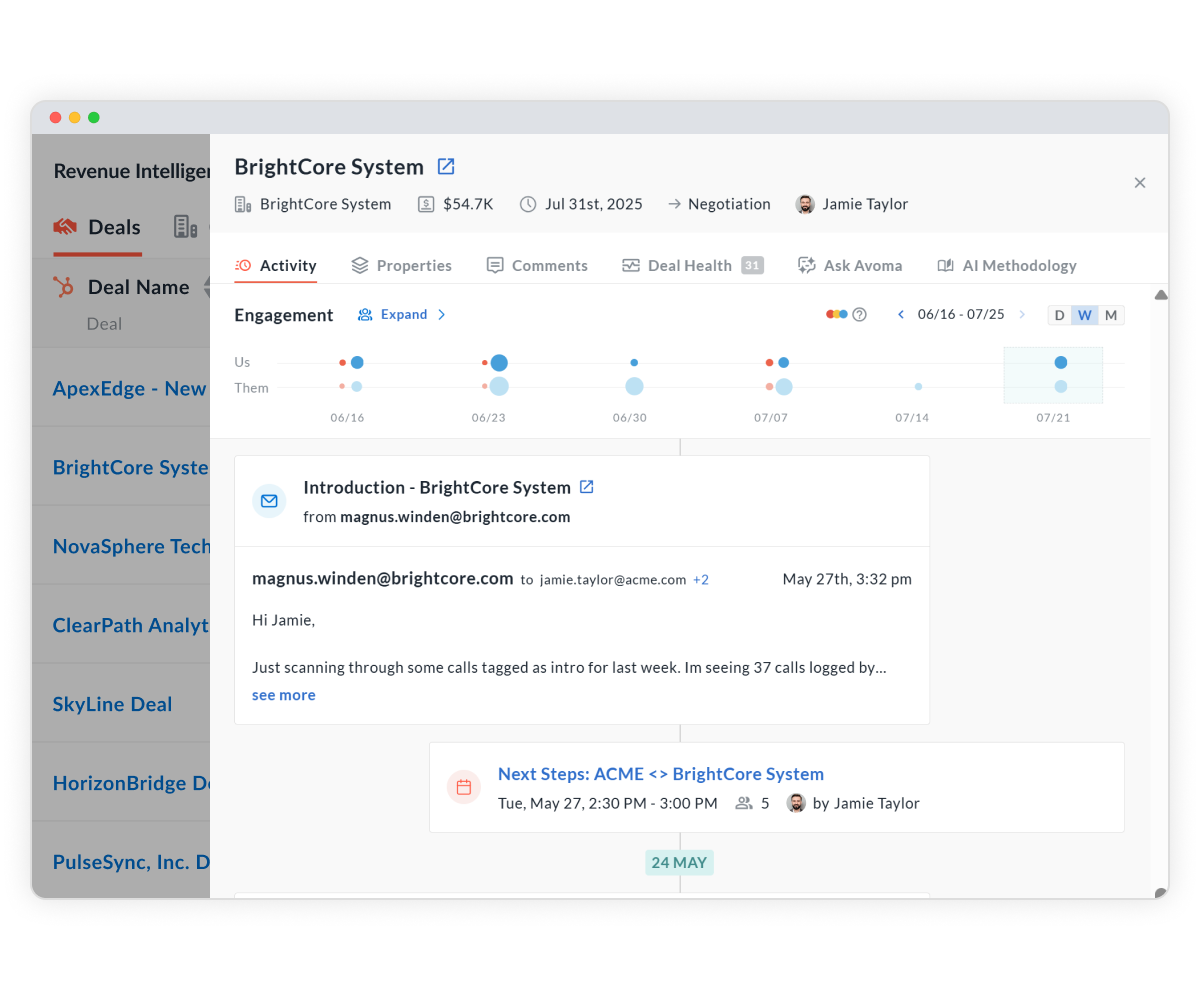Viewport: 1200px width, 1000px height.
Task: Click the dollar amount icon near $54.7K
Action: pos(426,204)
